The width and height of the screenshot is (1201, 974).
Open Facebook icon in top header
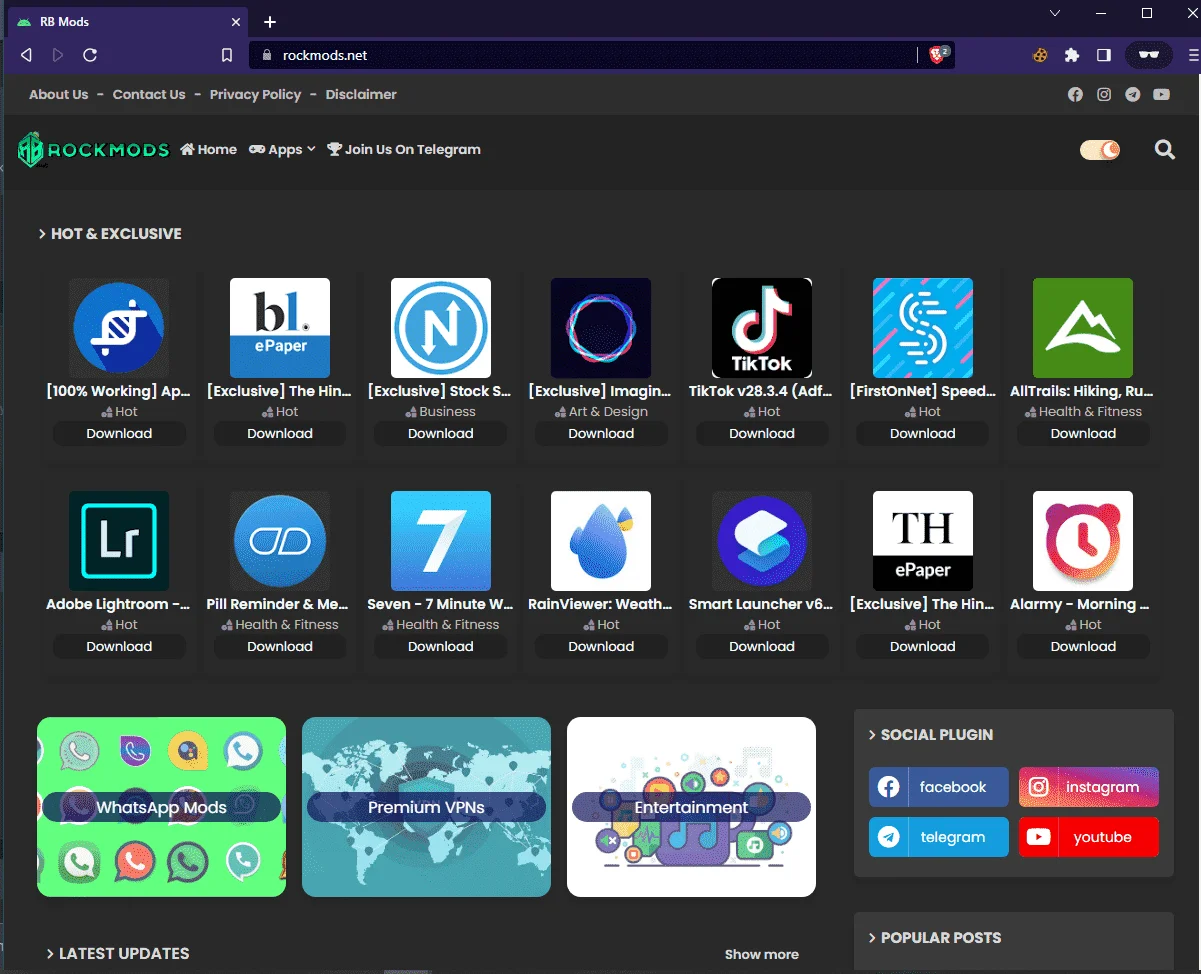(1075, 95)
